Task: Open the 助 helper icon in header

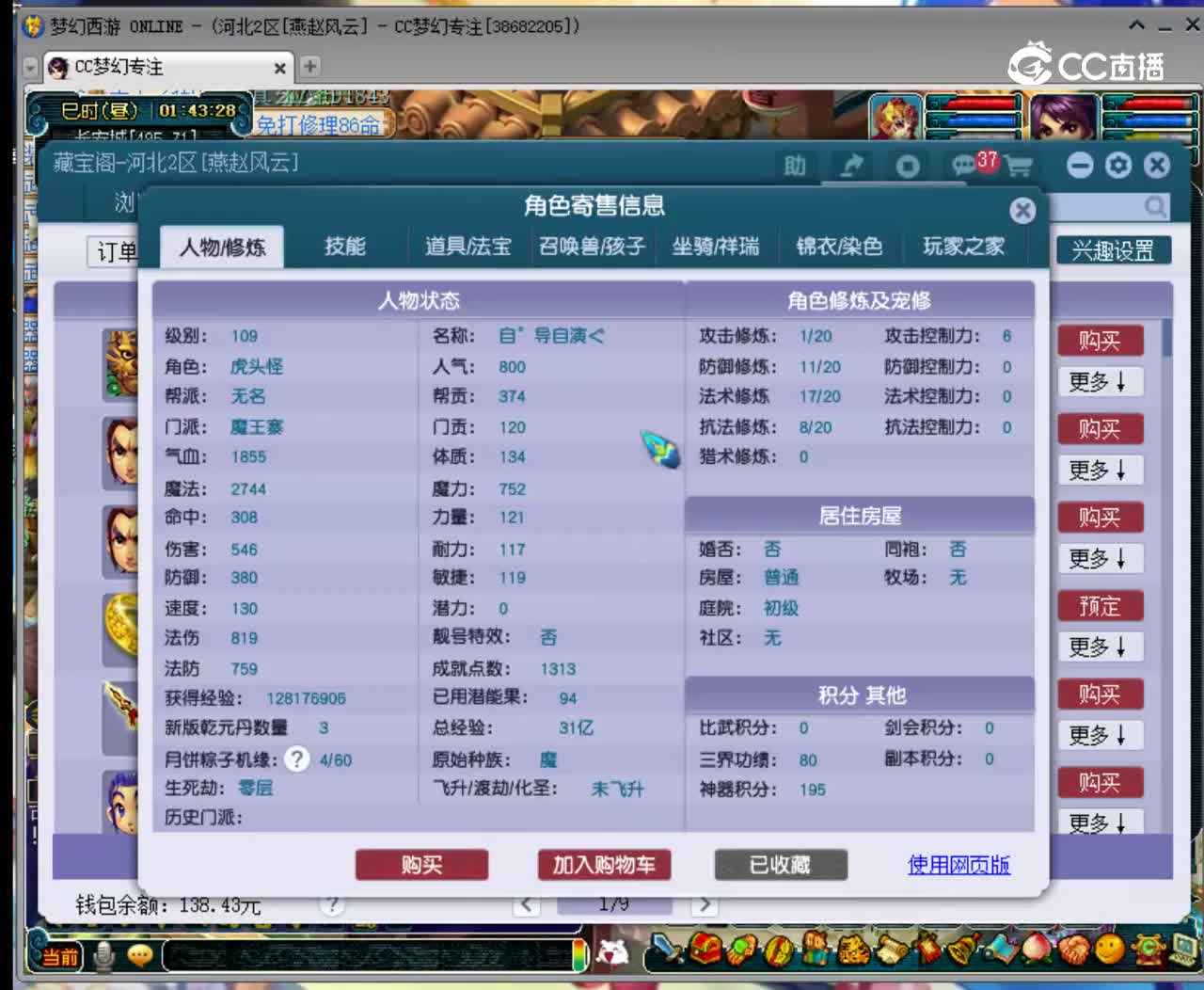Action: tap(795, 166)
